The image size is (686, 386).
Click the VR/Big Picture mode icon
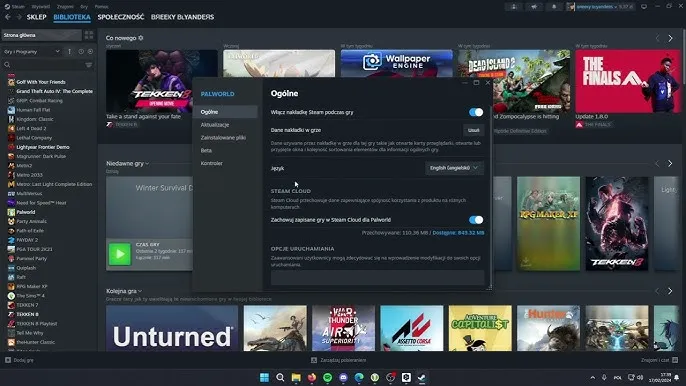point(644,7)
